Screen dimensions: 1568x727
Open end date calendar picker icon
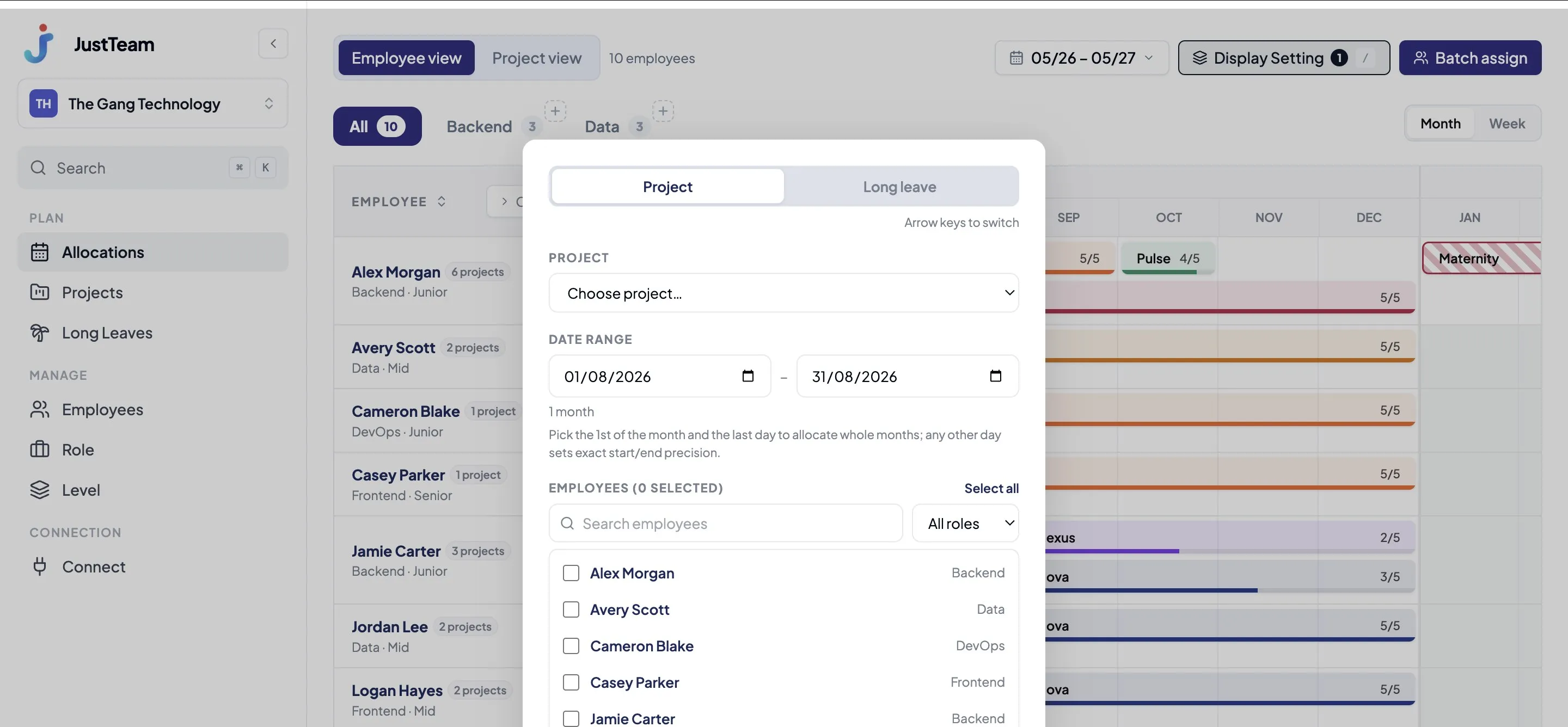click(995, 376)
